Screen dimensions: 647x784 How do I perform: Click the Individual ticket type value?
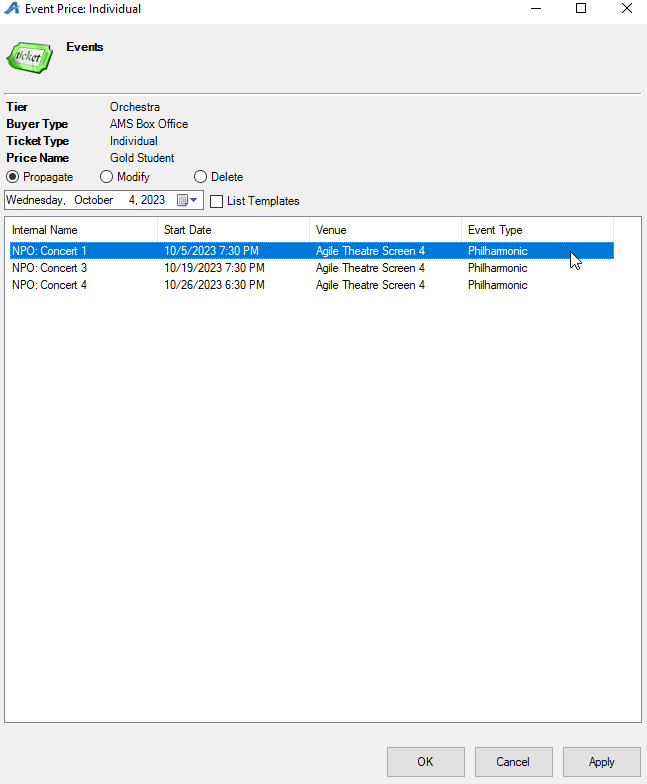click(x=134, y=141)
